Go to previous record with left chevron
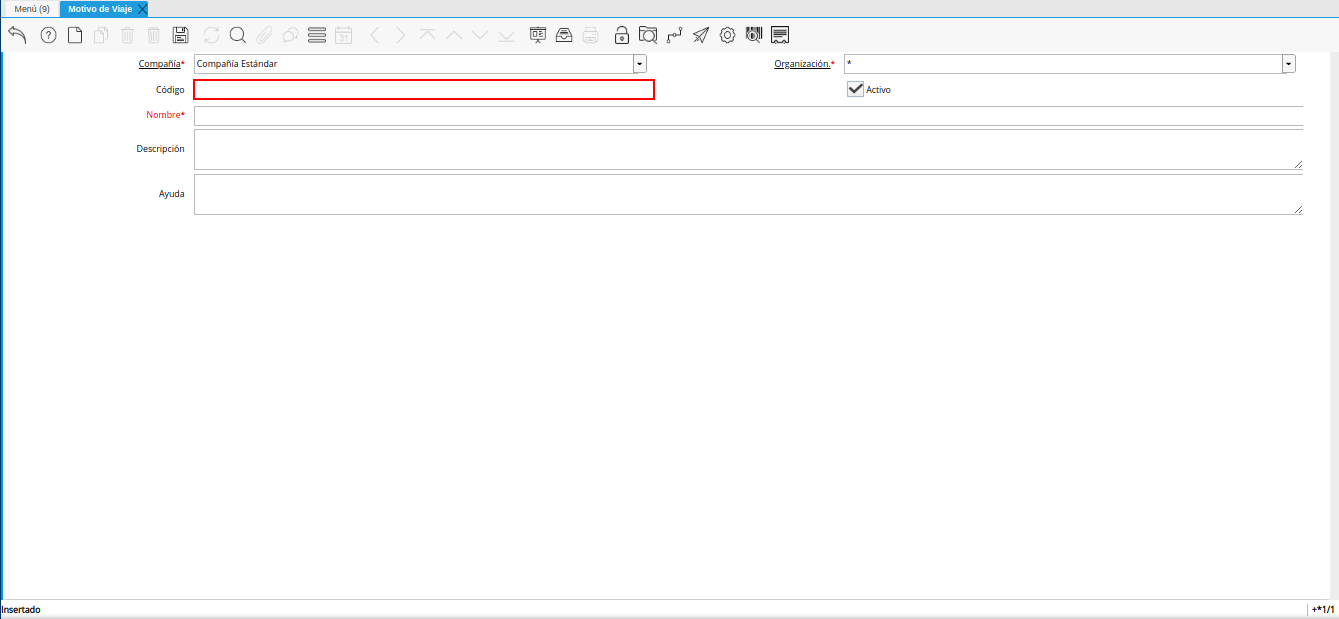 click(x=375, y=35)
